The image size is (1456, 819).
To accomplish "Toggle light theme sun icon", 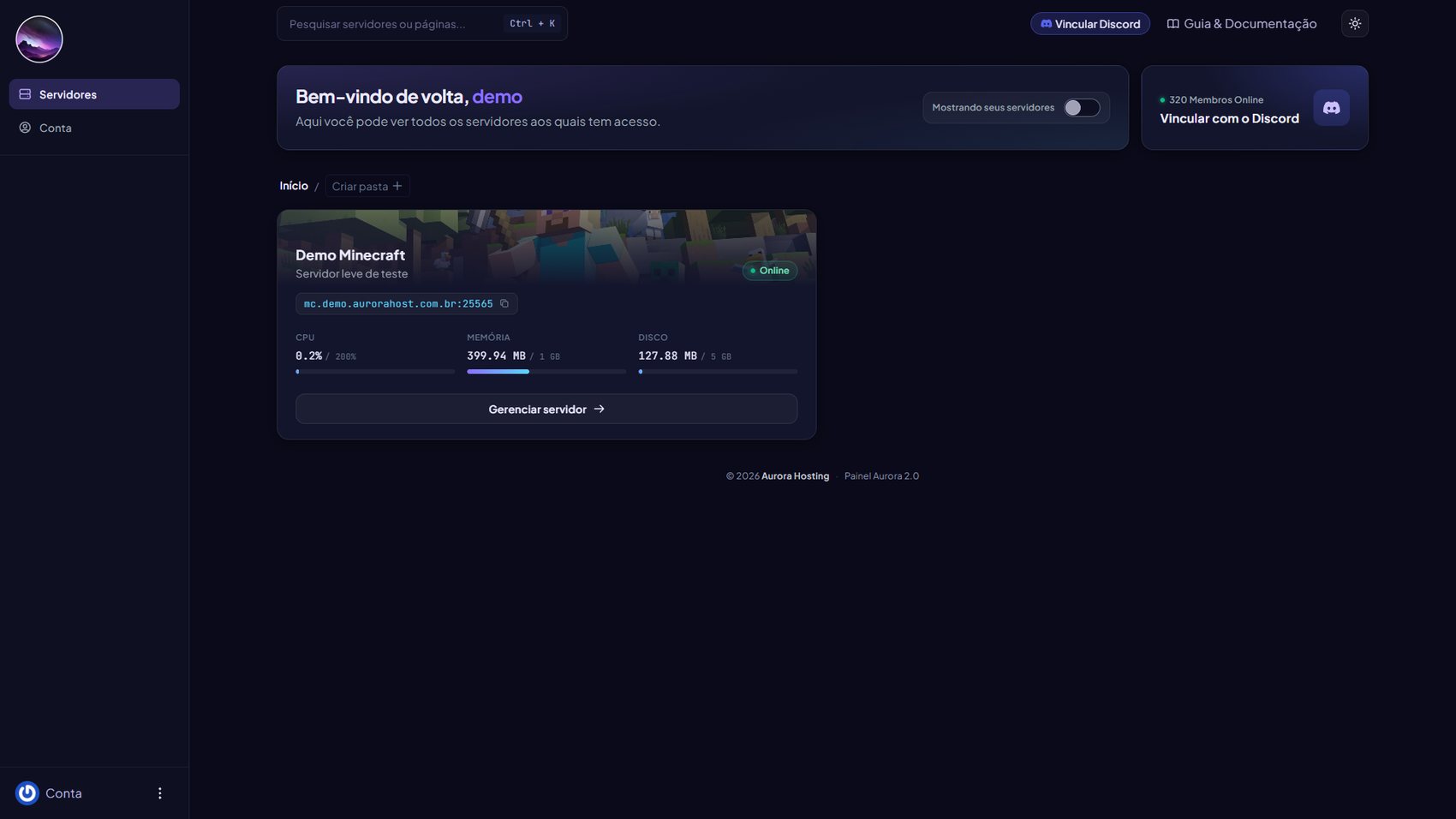I will tap(1354, 24).
